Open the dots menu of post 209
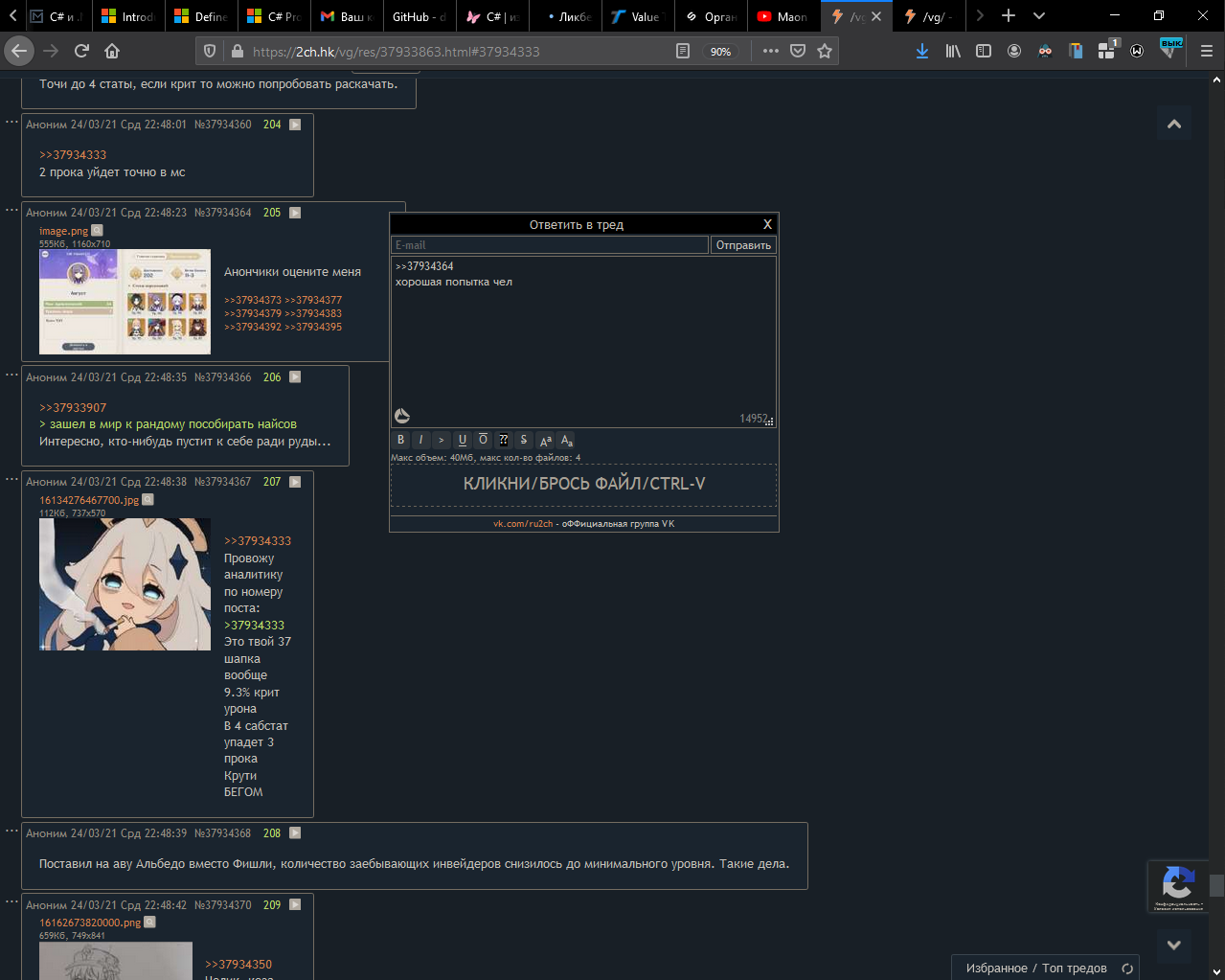Image resolution: width=1225 pixels, height=980 pixels. coord(11,902)
